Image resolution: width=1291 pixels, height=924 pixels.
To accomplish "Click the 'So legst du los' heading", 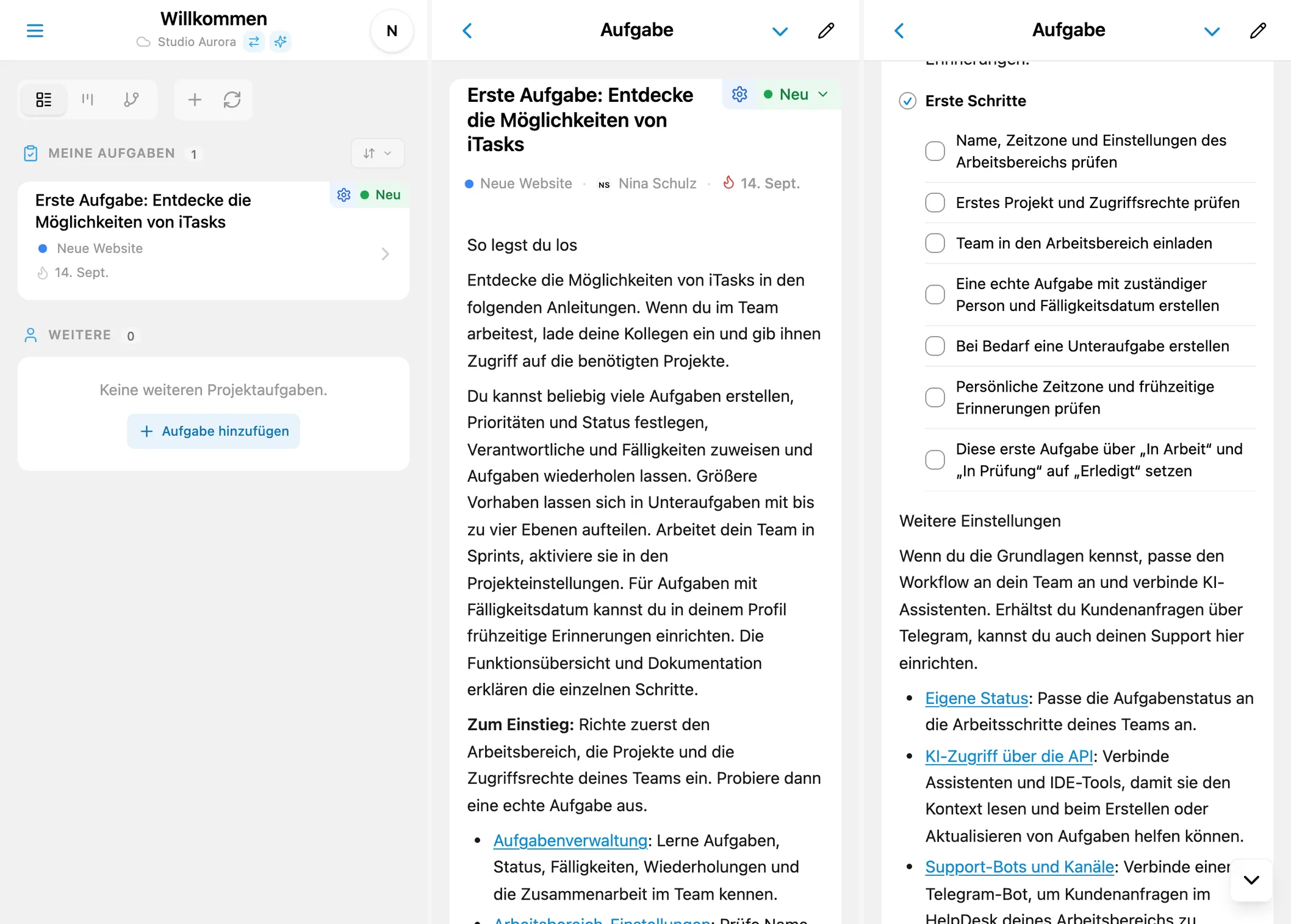I will pos(522,245).
